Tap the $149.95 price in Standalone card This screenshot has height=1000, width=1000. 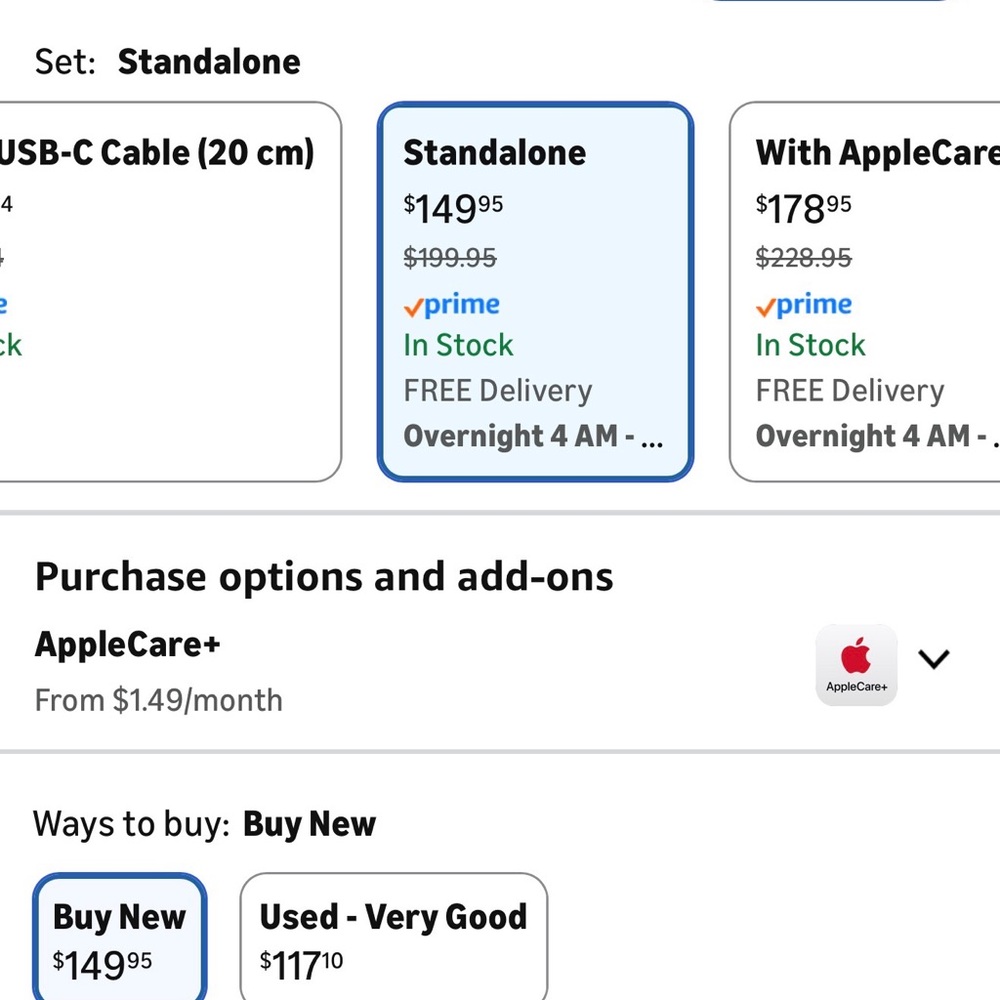click(453, 209)
